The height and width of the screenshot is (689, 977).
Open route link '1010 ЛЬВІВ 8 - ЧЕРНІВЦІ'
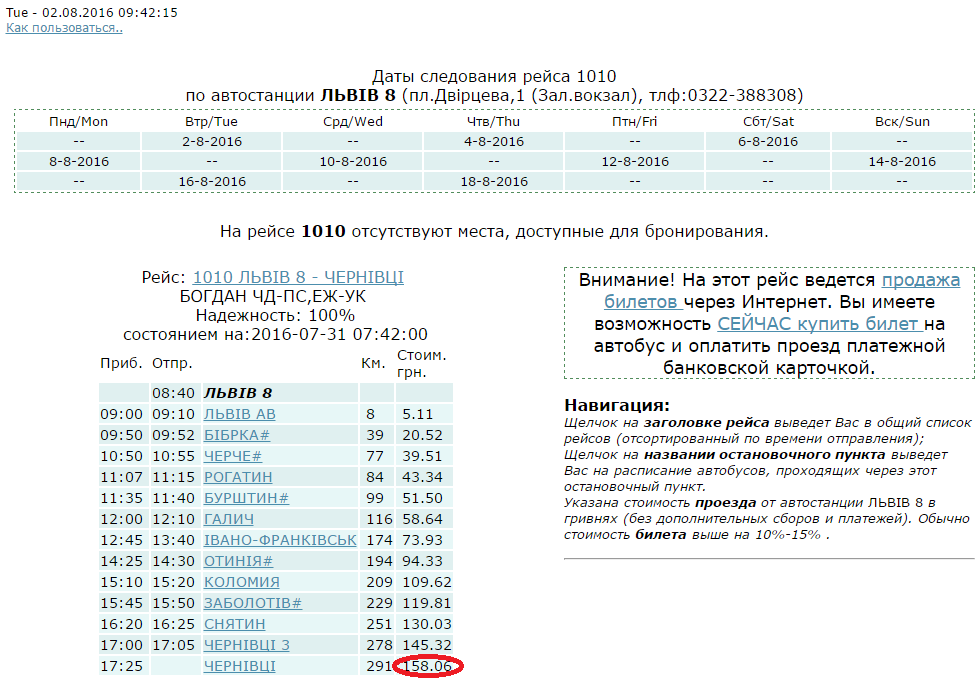point(298,277)
